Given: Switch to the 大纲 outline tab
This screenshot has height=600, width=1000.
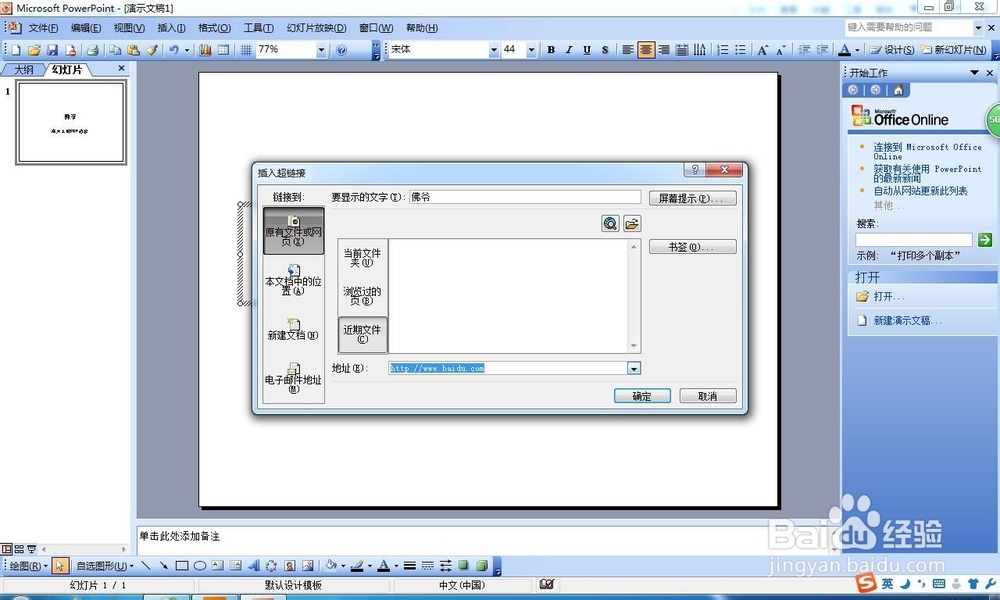Looking at the screenshot, I should click(x=23, y=69).
